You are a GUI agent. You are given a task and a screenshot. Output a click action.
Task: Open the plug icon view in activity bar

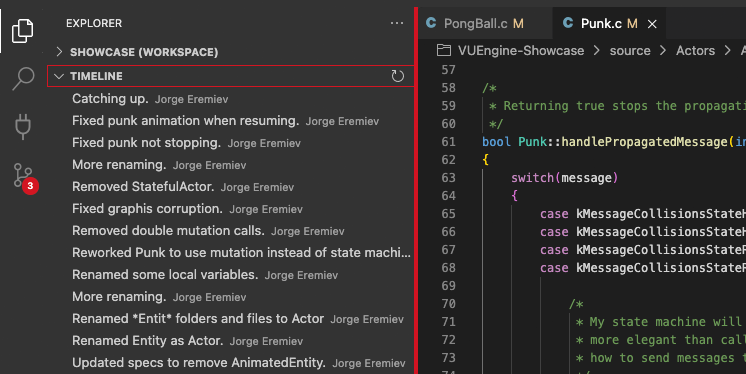click(x=23, y=127)
